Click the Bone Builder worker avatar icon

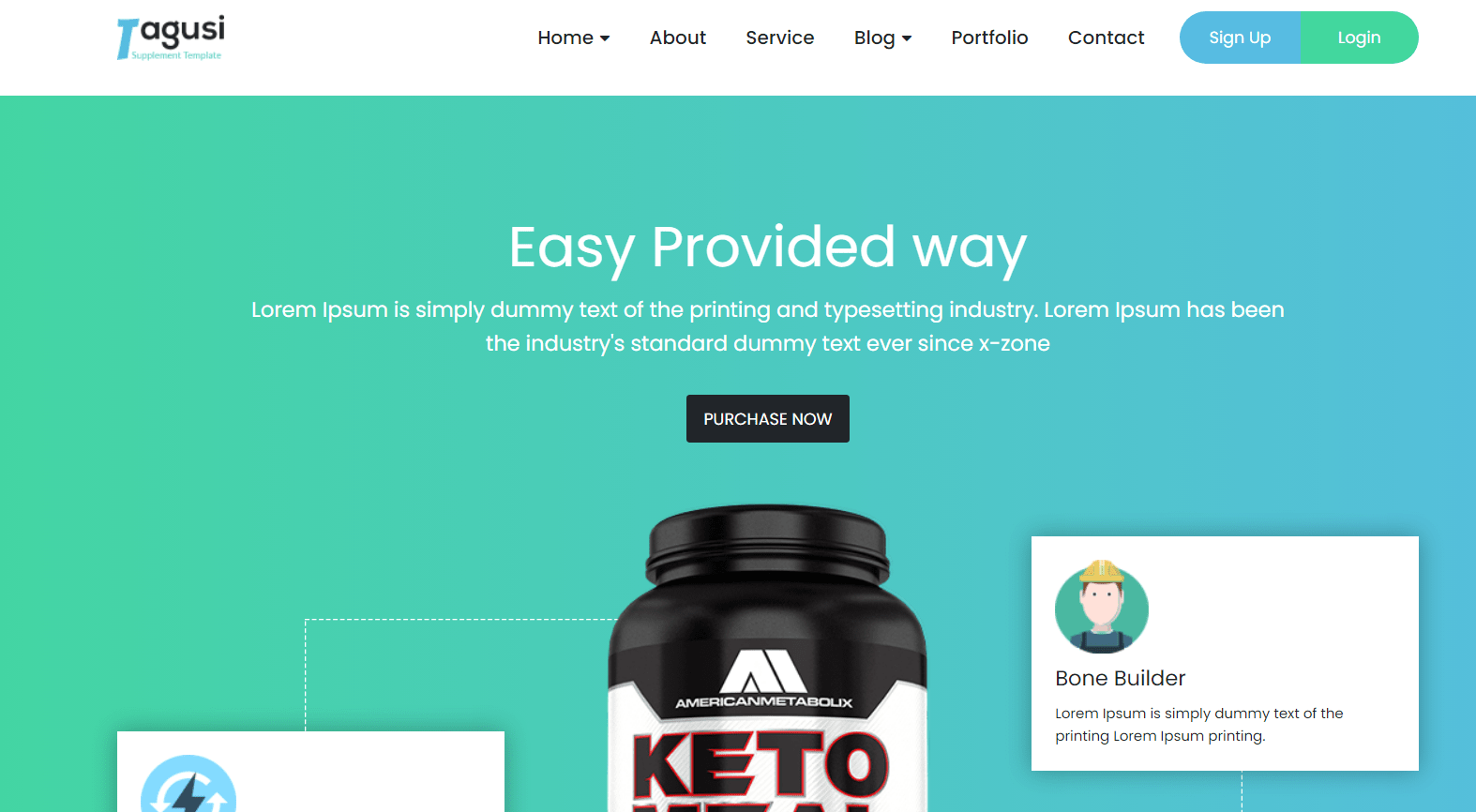pos(1102,607)
